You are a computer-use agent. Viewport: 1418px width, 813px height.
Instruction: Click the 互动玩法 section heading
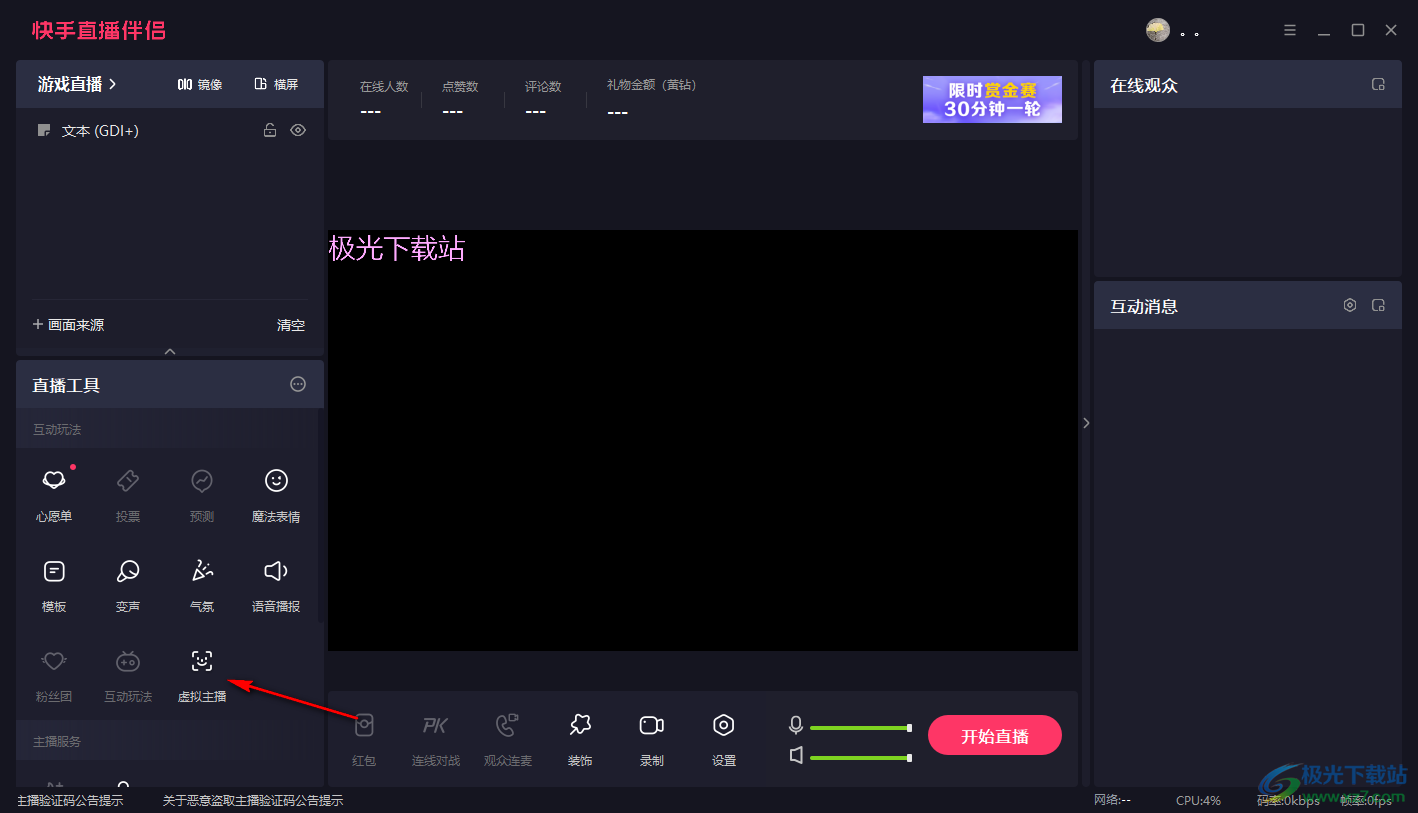pyautogui.click(x=57, y=429)
